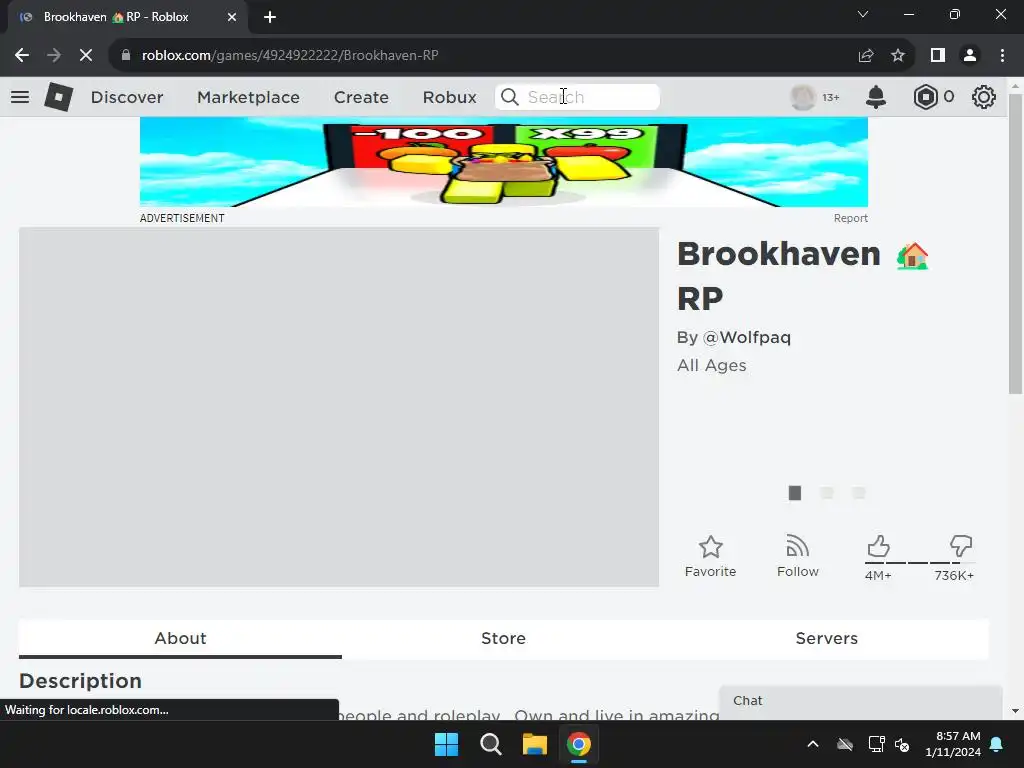Stop loading the page
The height and width of the screenshot is (768, 1024).
click(86, 56)
